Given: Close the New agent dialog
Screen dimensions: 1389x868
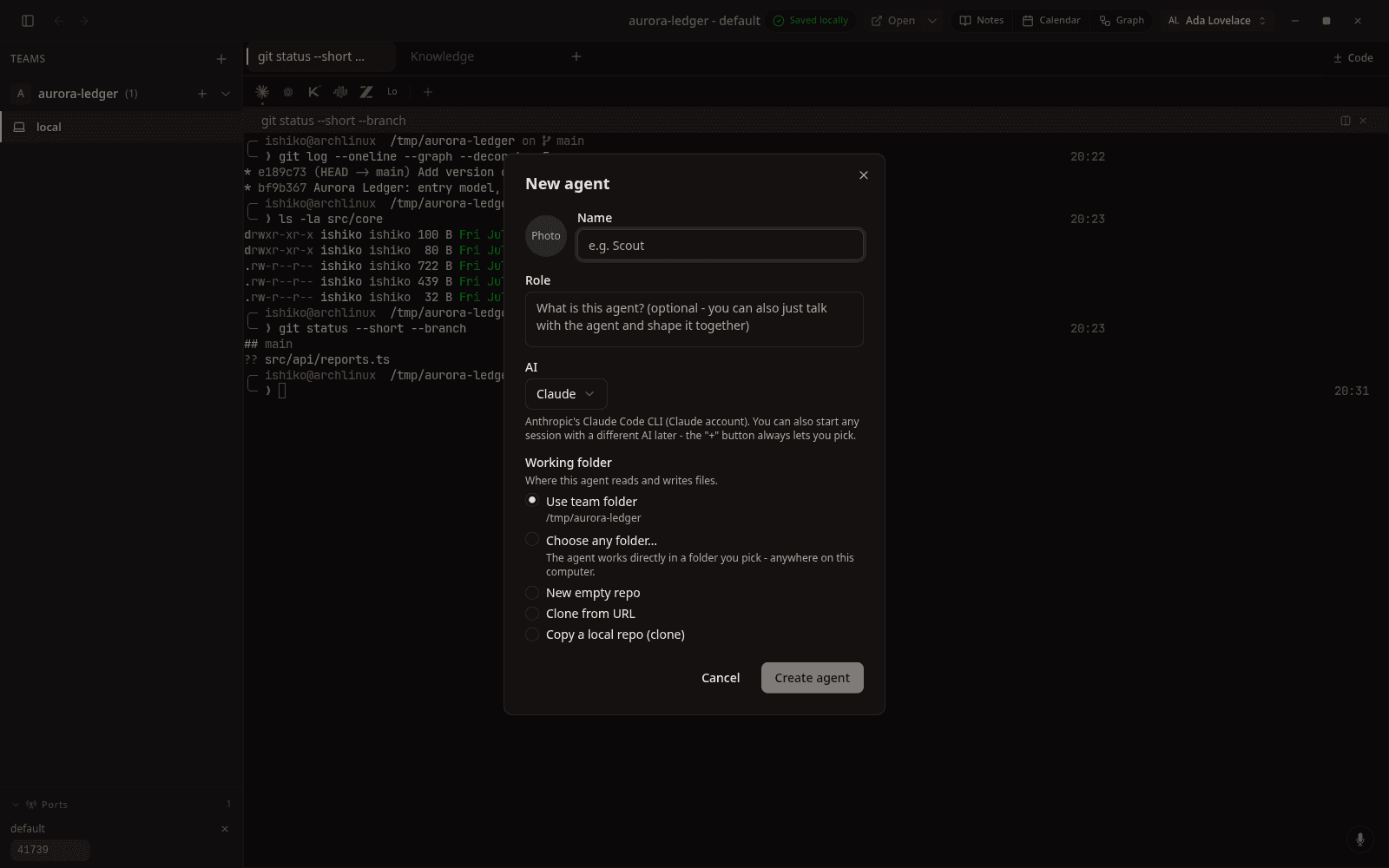Looking at the screenshot, I should 864,175.
